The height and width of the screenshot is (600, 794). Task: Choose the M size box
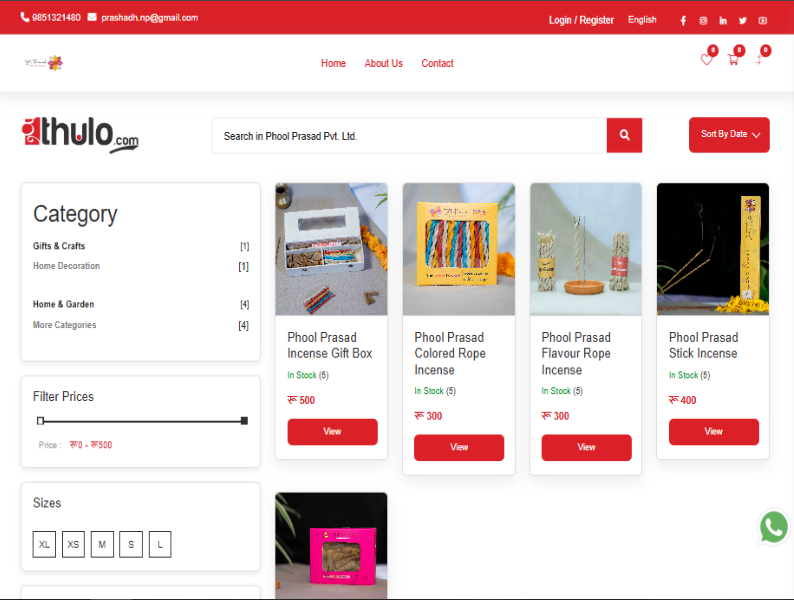(x=102, y=545)
